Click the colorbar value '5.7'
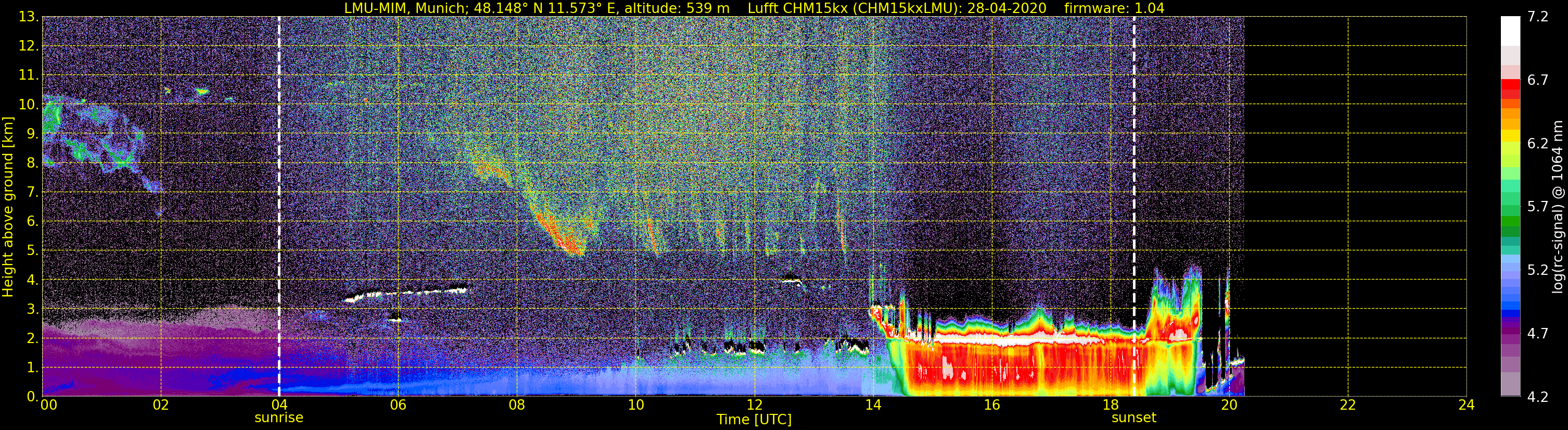 pos(1538,207)
